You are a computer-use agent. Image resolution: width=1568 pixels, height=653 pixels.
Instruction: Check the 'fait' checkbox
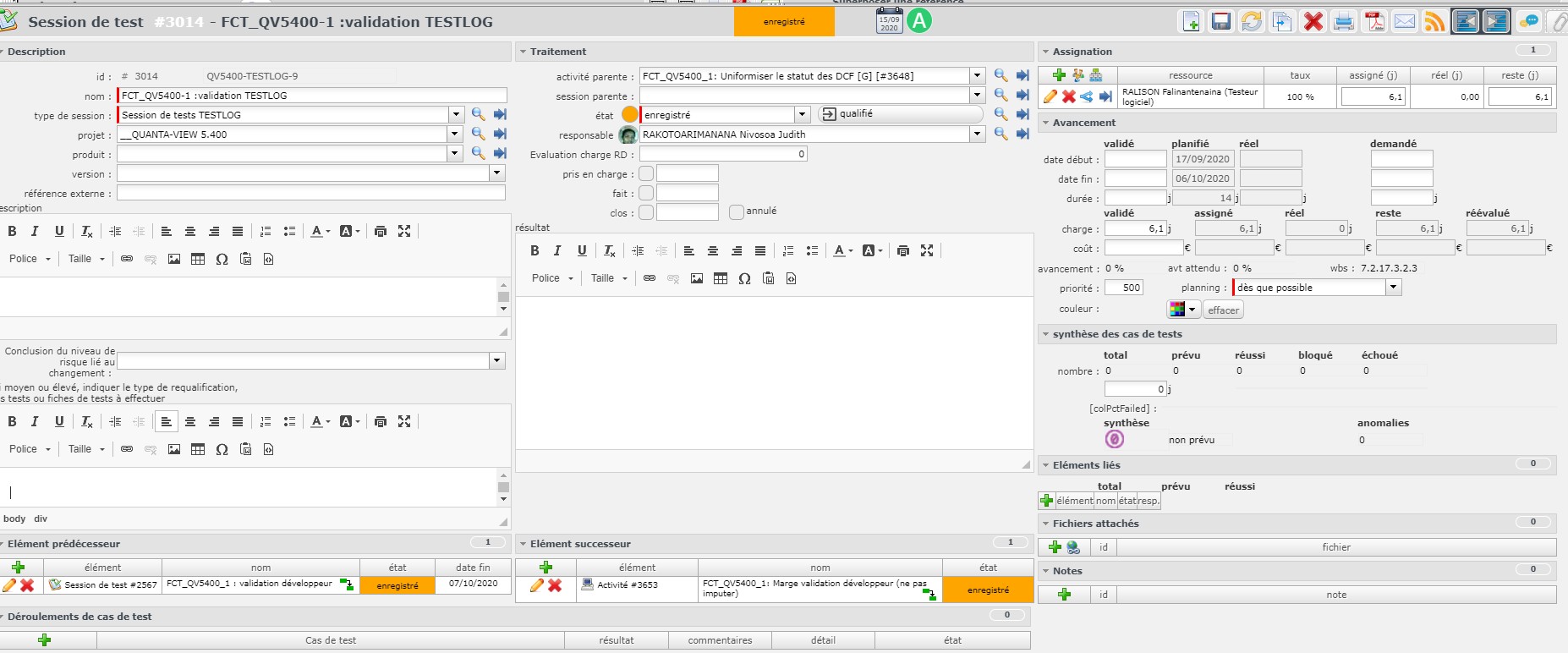(x=646, y=193)
